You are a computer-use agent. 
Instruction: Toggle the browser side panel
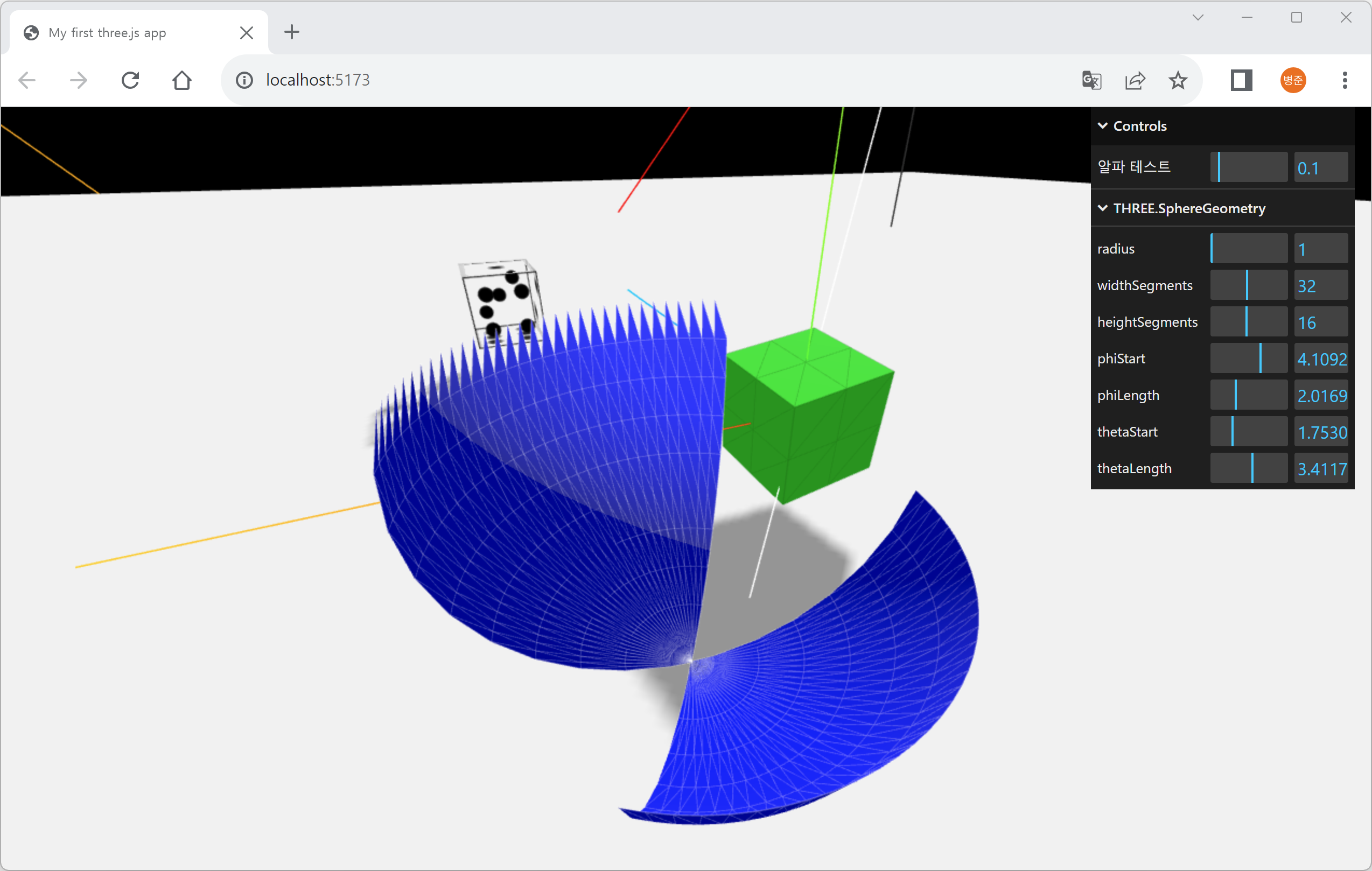(1241, 80)
